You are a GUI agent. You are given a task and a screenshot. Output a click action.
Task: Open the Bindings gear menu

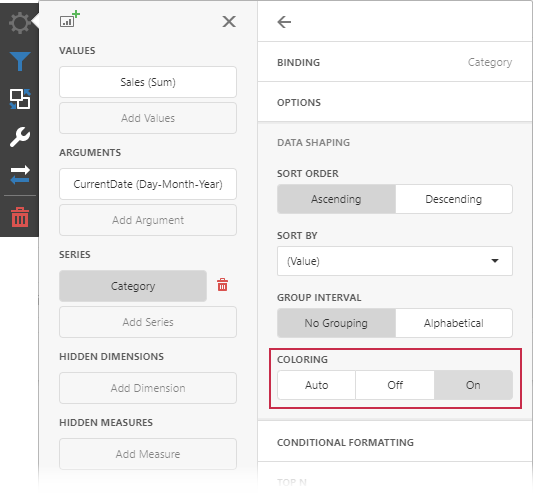tap(19, 23)
